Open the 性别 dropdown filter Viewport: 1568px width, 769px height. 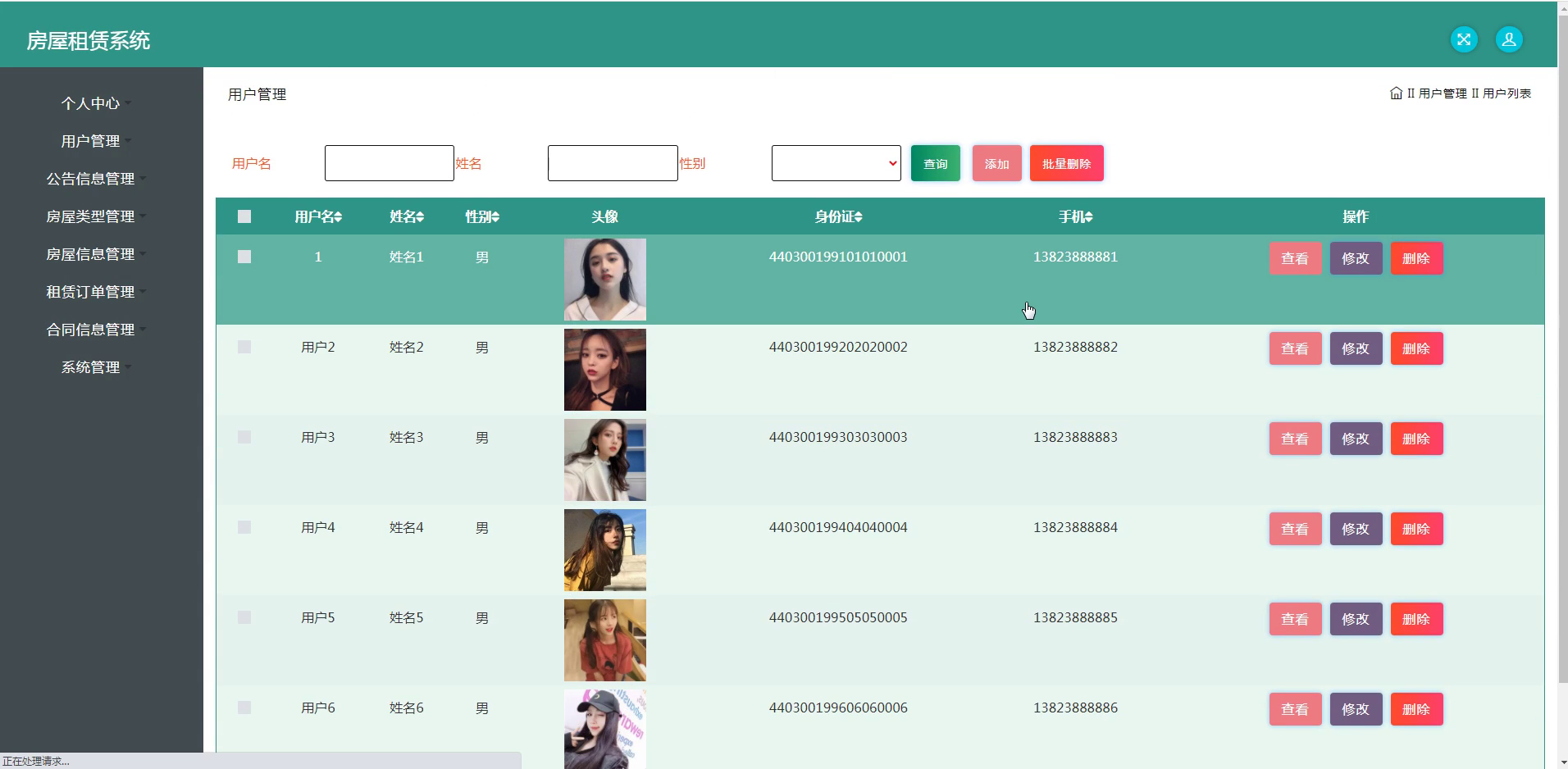[x=836, y=163]
